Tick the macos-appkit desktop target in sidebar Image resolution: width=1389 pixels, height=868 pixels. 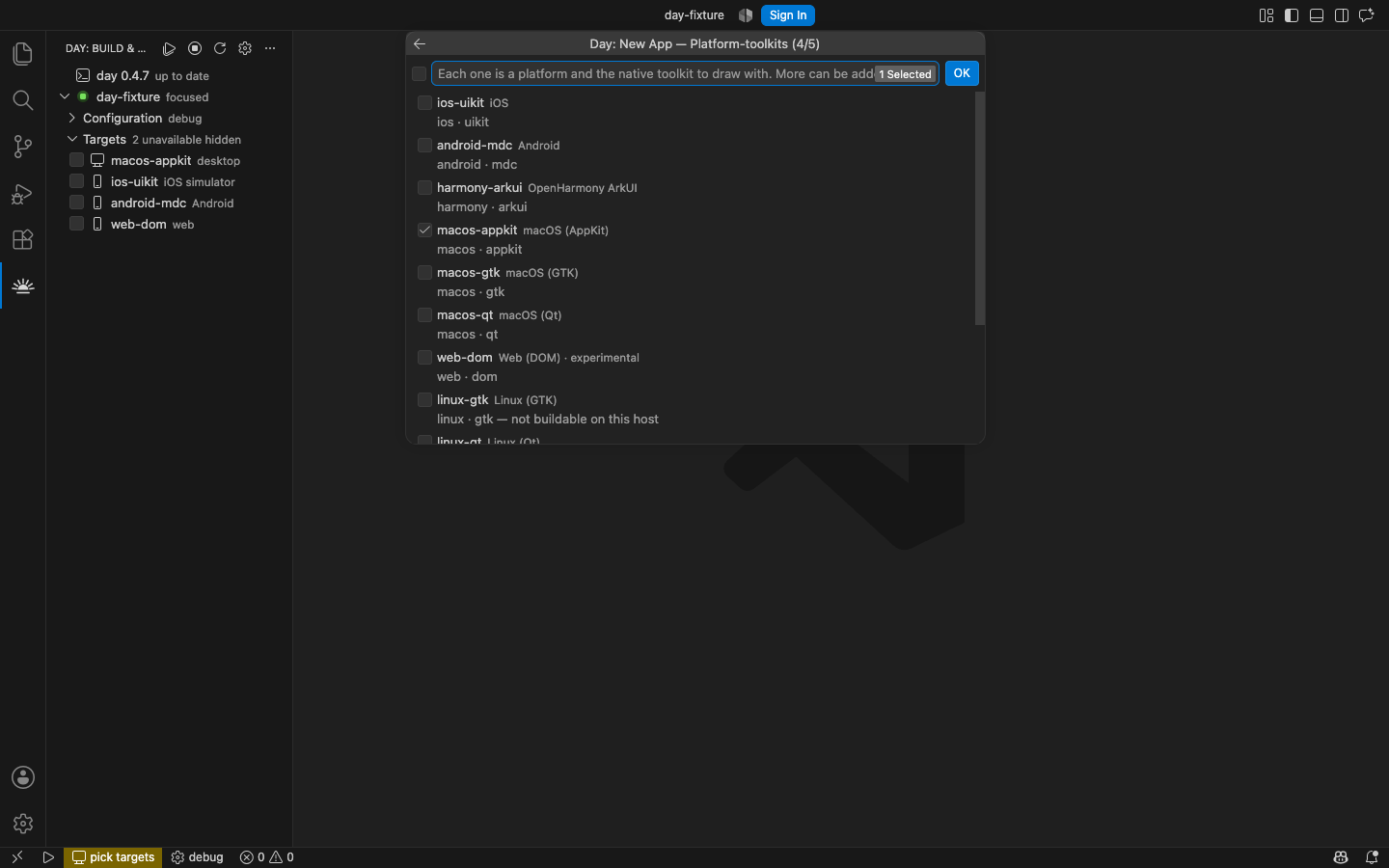coord(76,160)
